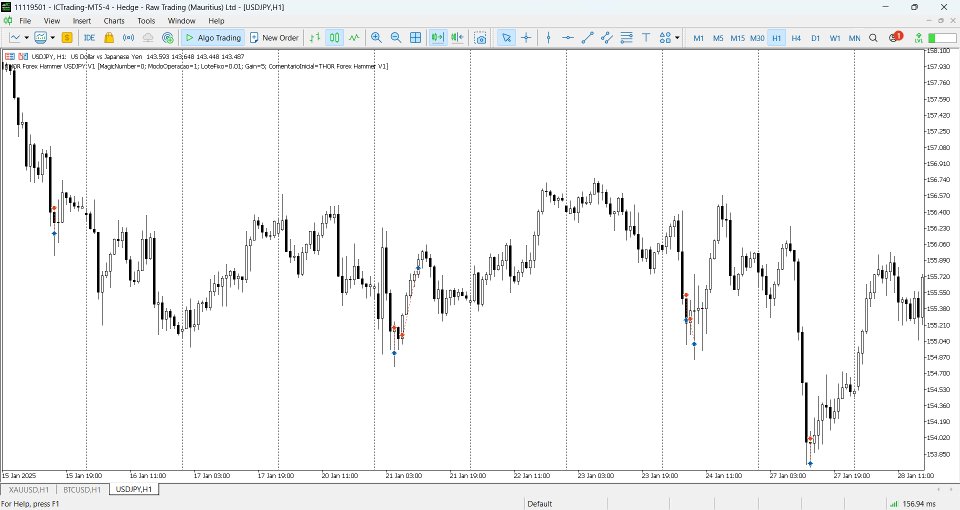Switch chart to bar chart

point(315,37)
